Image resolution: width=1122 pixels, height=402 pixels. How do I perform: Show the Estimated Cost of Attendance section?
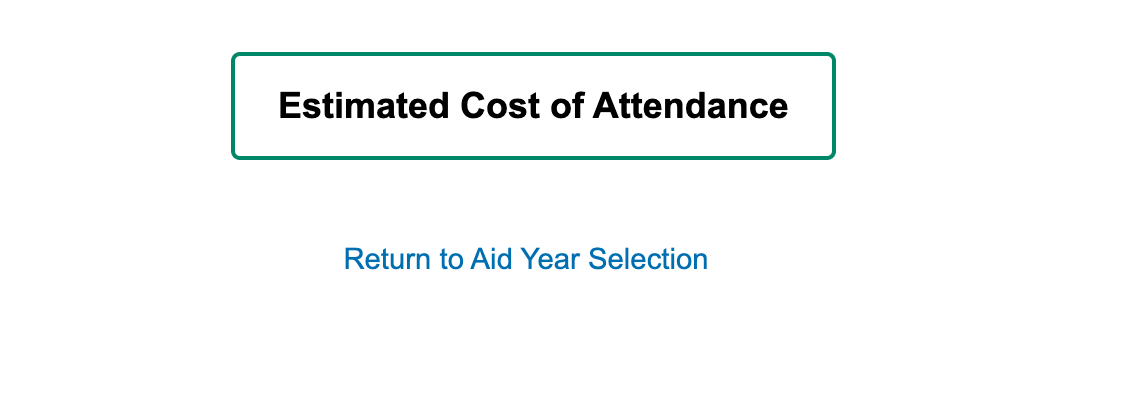tap(533, 106)
